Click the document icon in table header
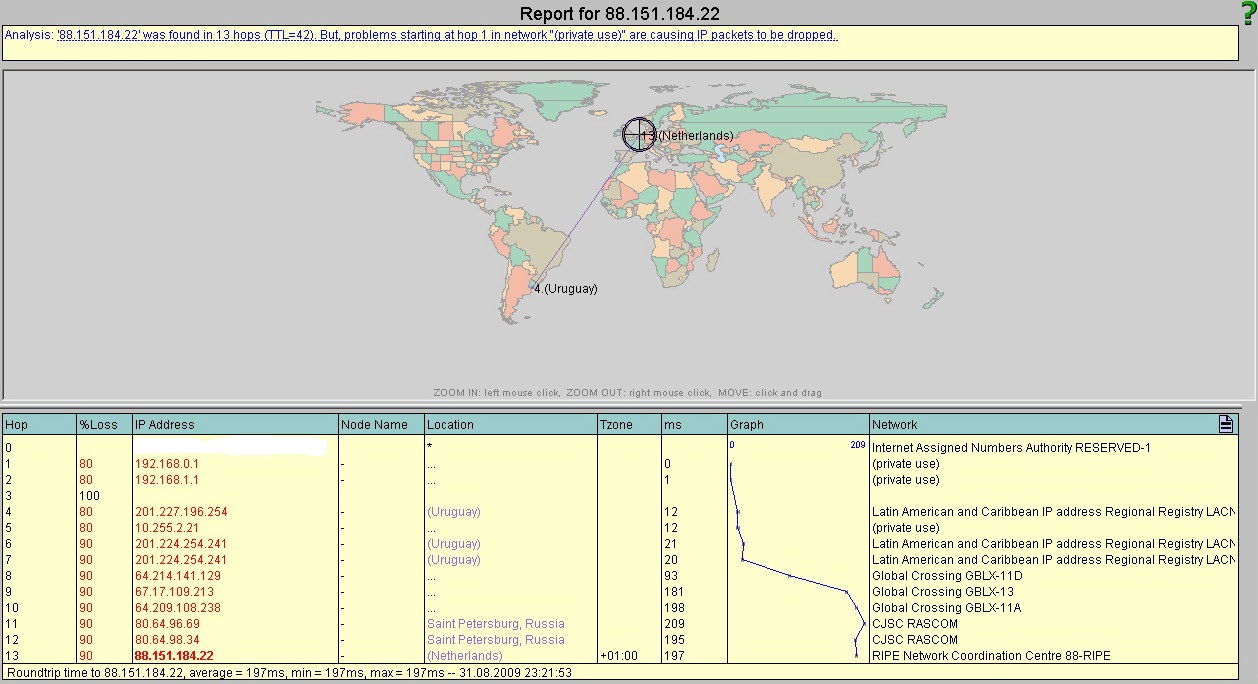Screen dimensions: 1258x684 (1226, 424)
